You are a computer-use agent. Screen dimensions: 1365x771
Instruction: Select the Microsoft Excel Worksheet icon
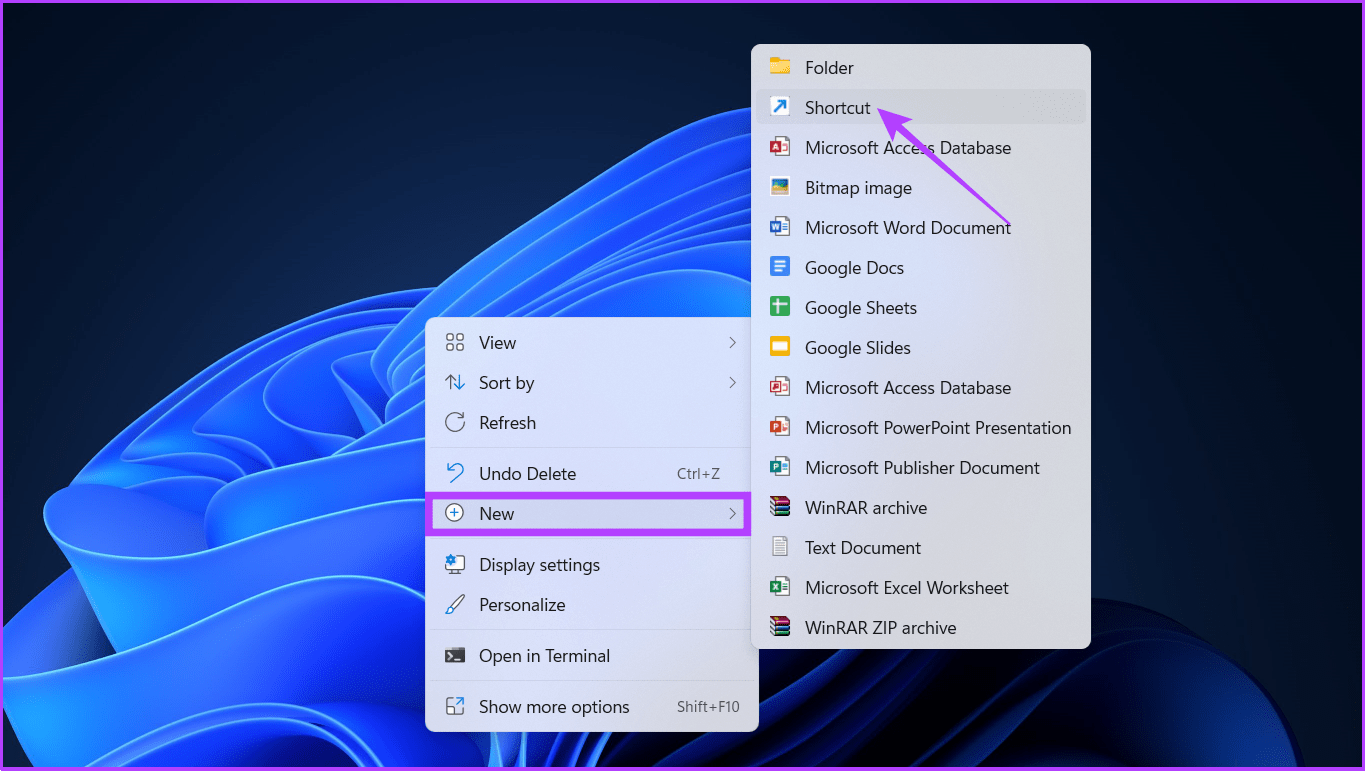click(x=779, y=587)
